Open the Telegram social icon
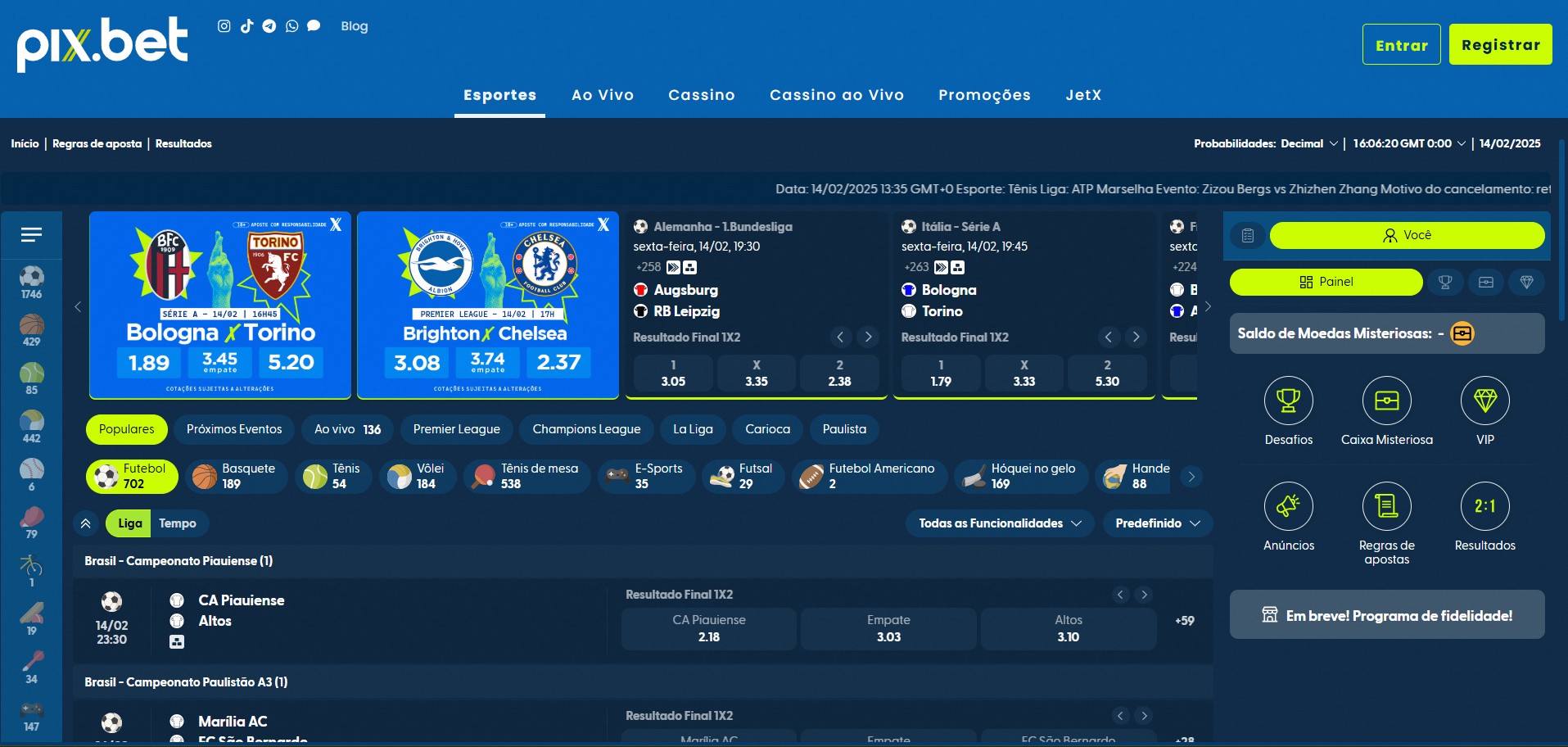Image resolution: width=1568 pixels, height=747 pixels. 269,26
